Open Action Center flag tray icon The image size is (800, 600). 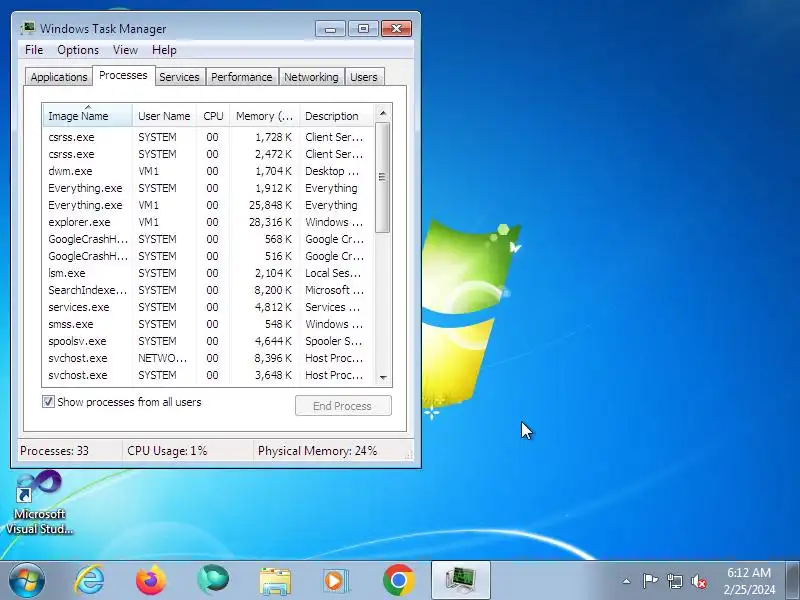tap(650, 581)
